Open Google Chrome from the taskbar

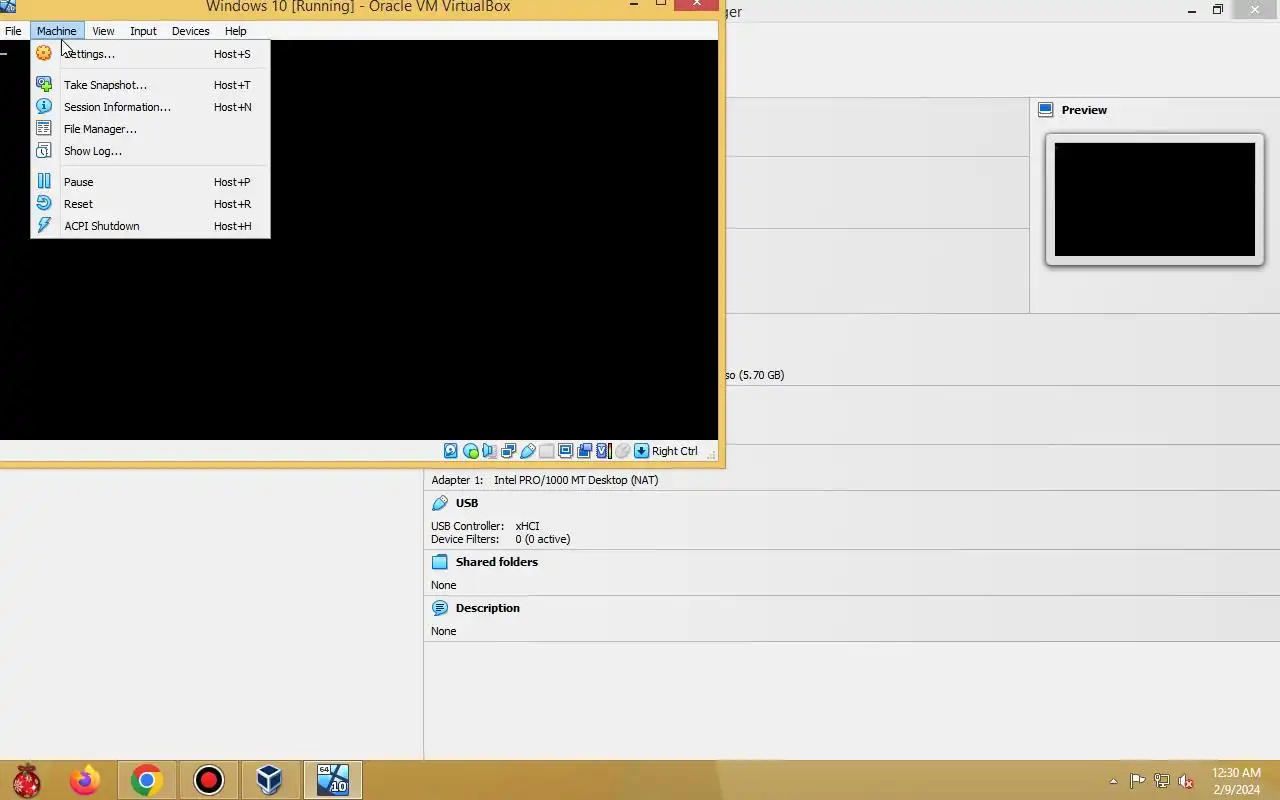pos(146,780)
